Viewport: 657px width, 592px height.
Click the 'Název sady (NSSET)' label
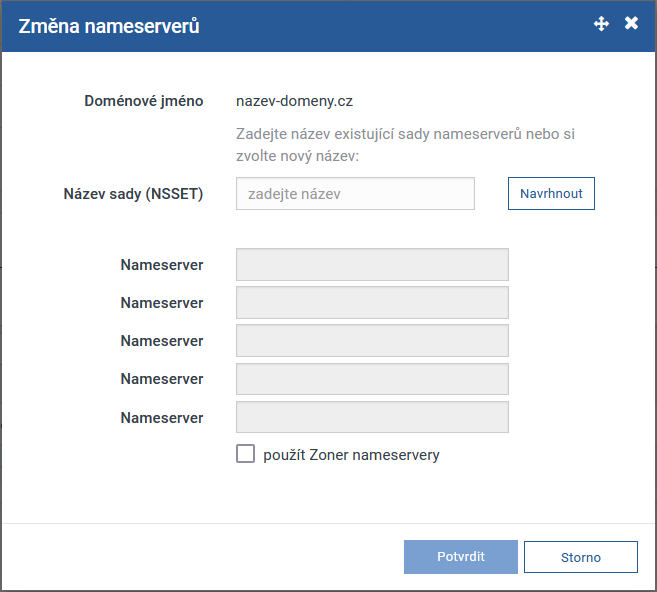[x=133, y=194]
